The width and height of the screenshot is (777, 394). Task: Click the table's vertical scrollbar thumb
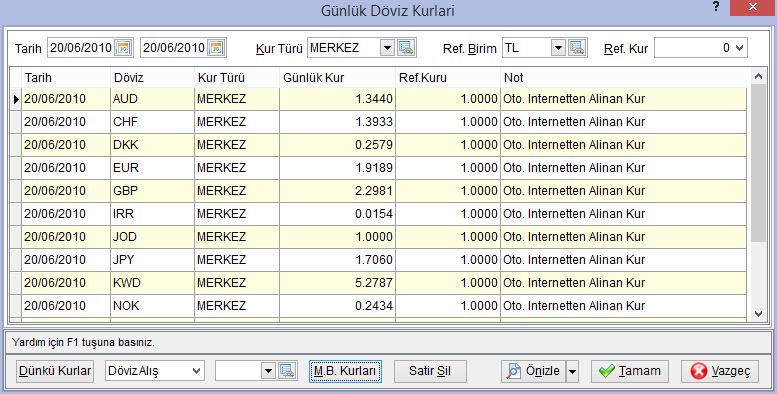758,163
